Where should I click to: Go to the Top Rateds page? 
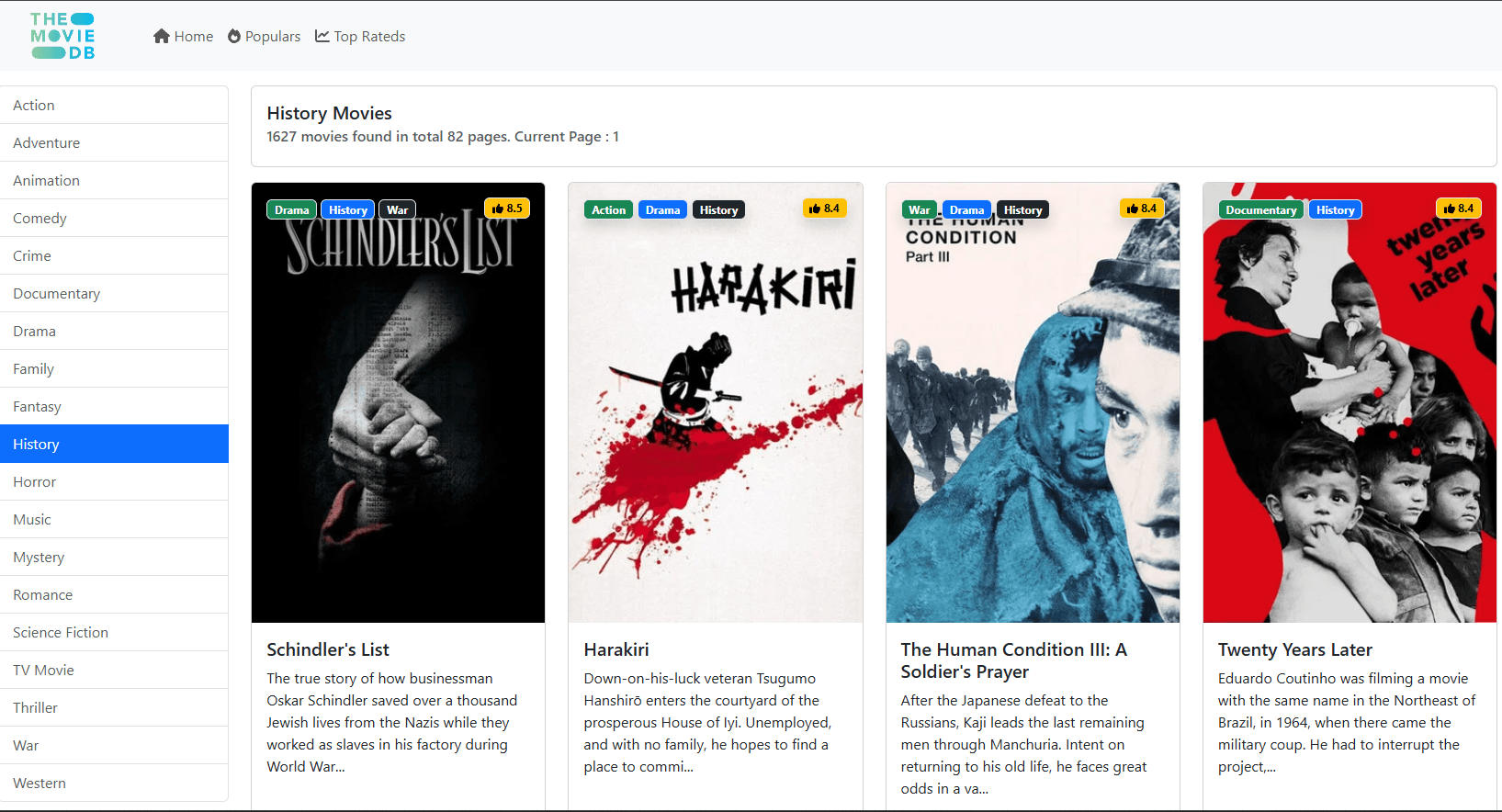pyautogui.click(x=369, y=36)
